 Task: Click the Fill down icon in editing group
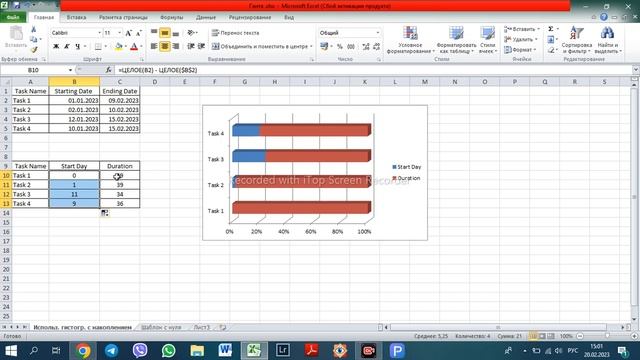tap(551, 40)
